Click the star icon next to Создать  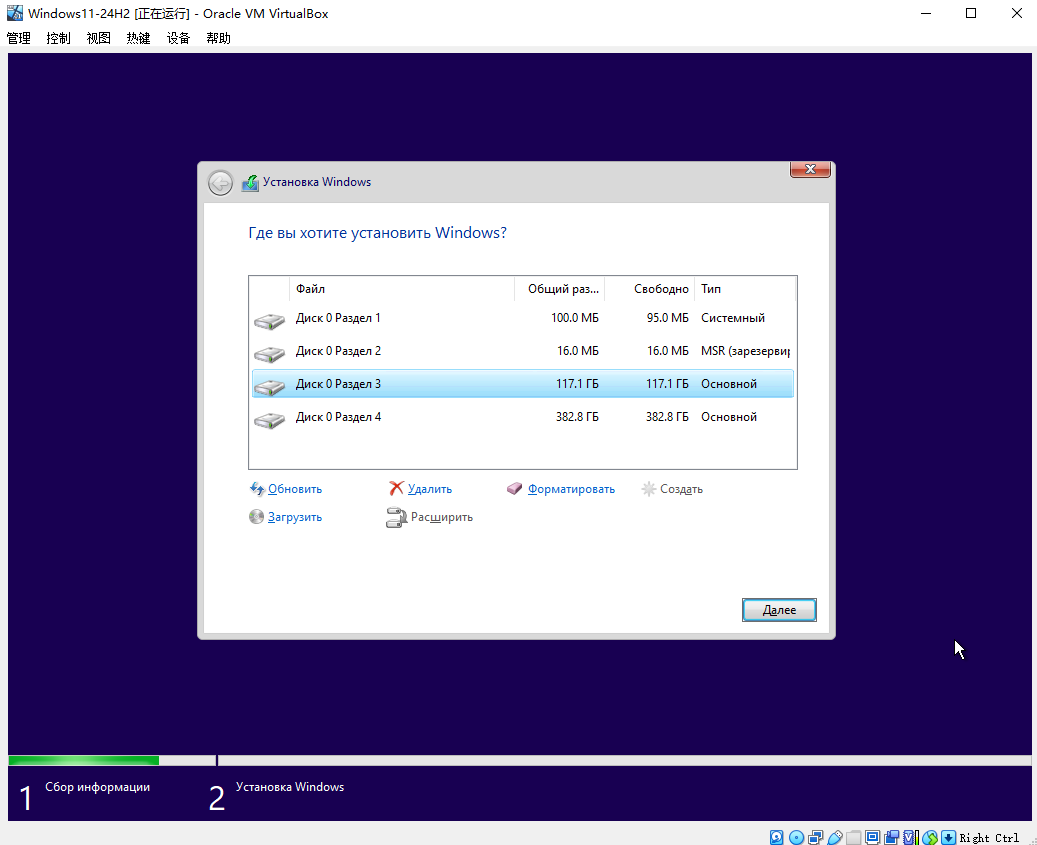(x=649, y=489)
